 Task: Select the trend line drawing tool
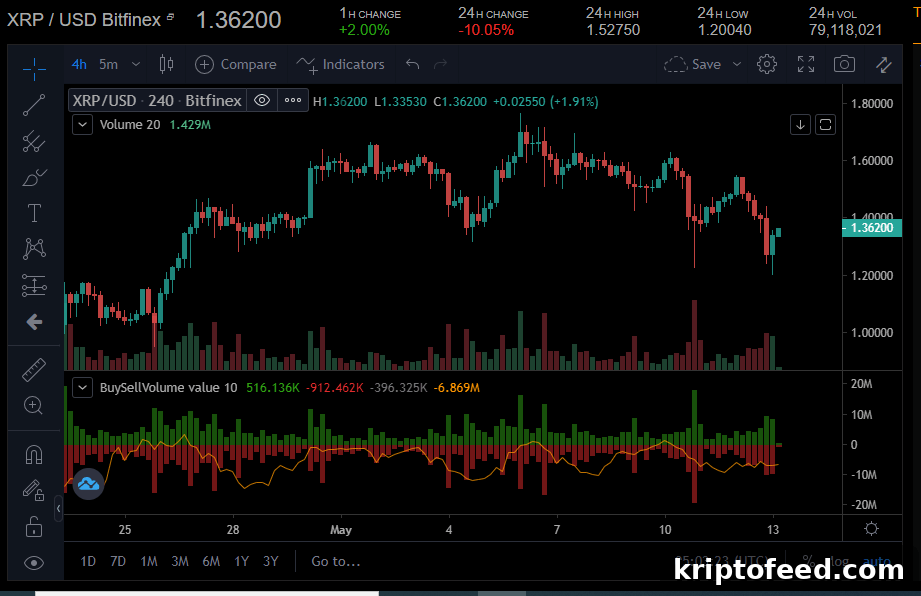(34, 105)
